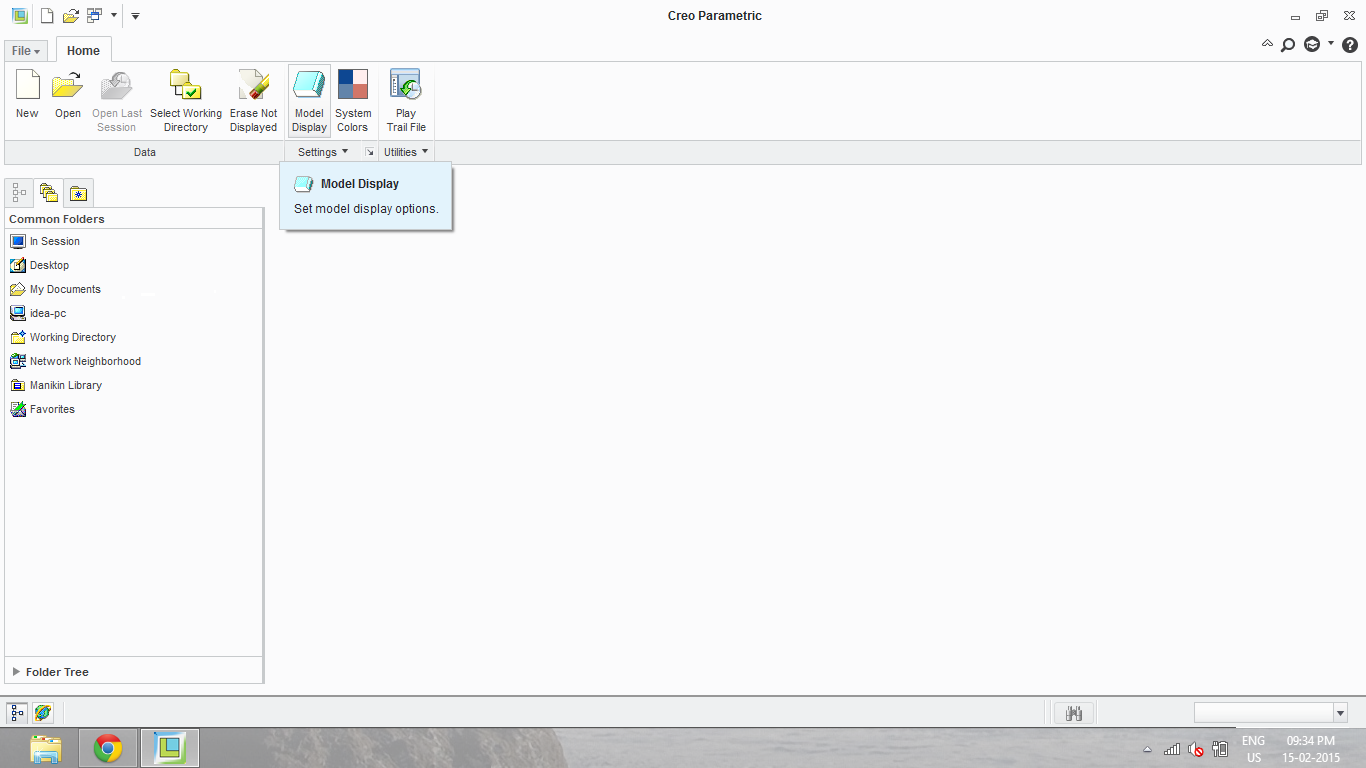Open Model Display settings
The height and width of the screenshot is (768, 1366).
(309, 100)
